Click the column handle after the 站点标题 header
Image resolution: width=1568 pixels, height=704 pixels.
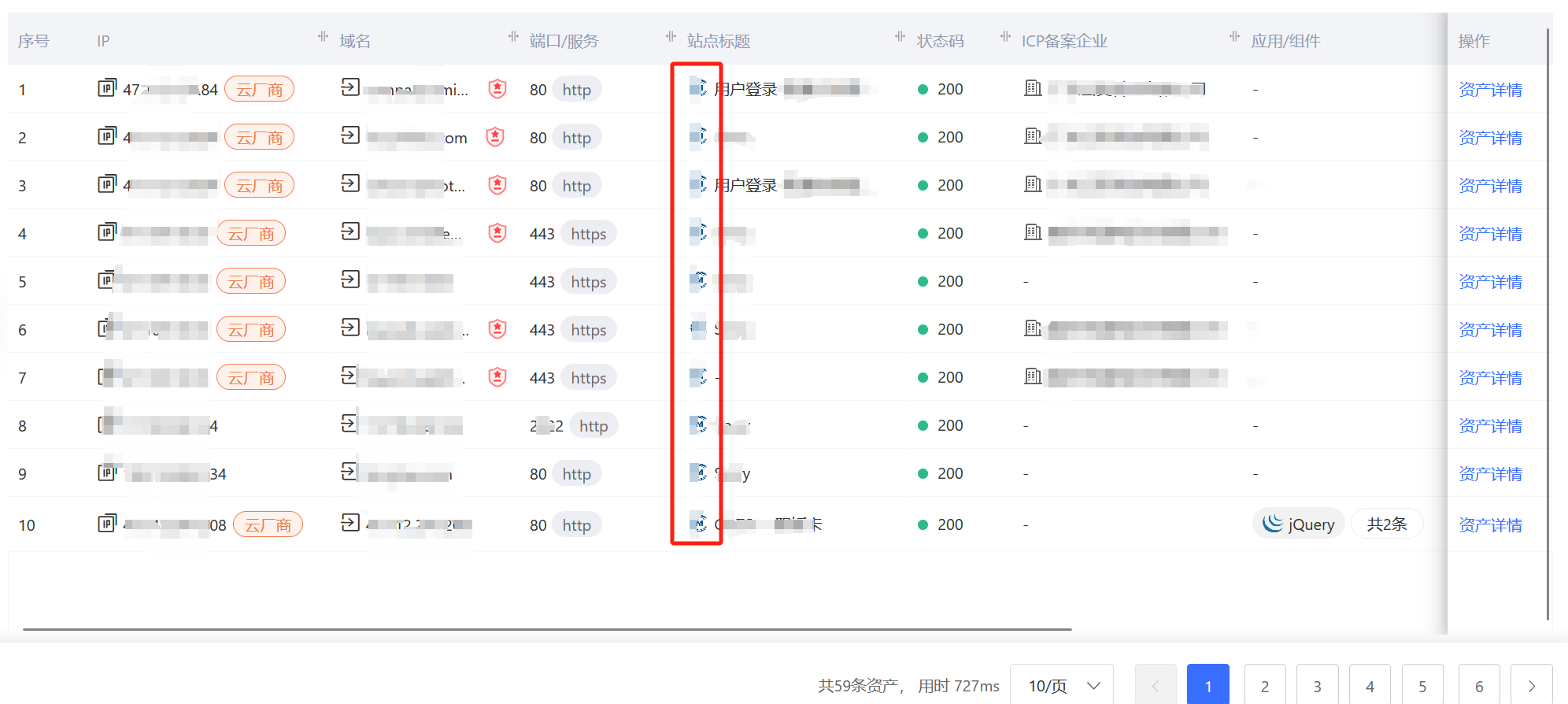pyautogui.click(x=900, y=36)
